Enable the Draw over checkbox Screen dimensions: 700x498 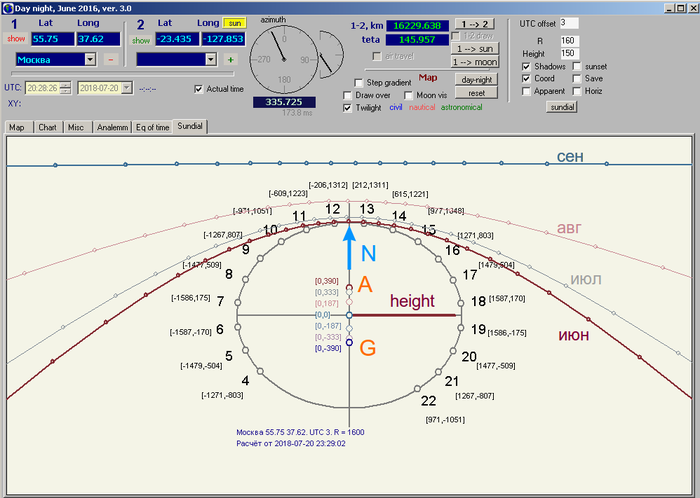click(347, 95)
